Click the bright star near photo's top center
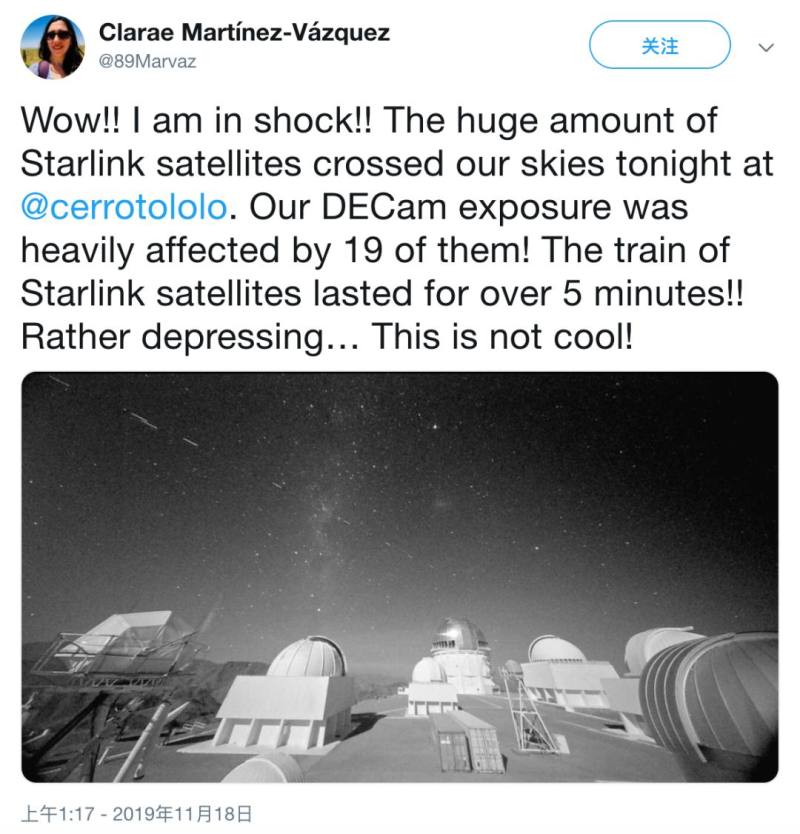This screenshot has height=834, width=800. click(x=436, y=426)
